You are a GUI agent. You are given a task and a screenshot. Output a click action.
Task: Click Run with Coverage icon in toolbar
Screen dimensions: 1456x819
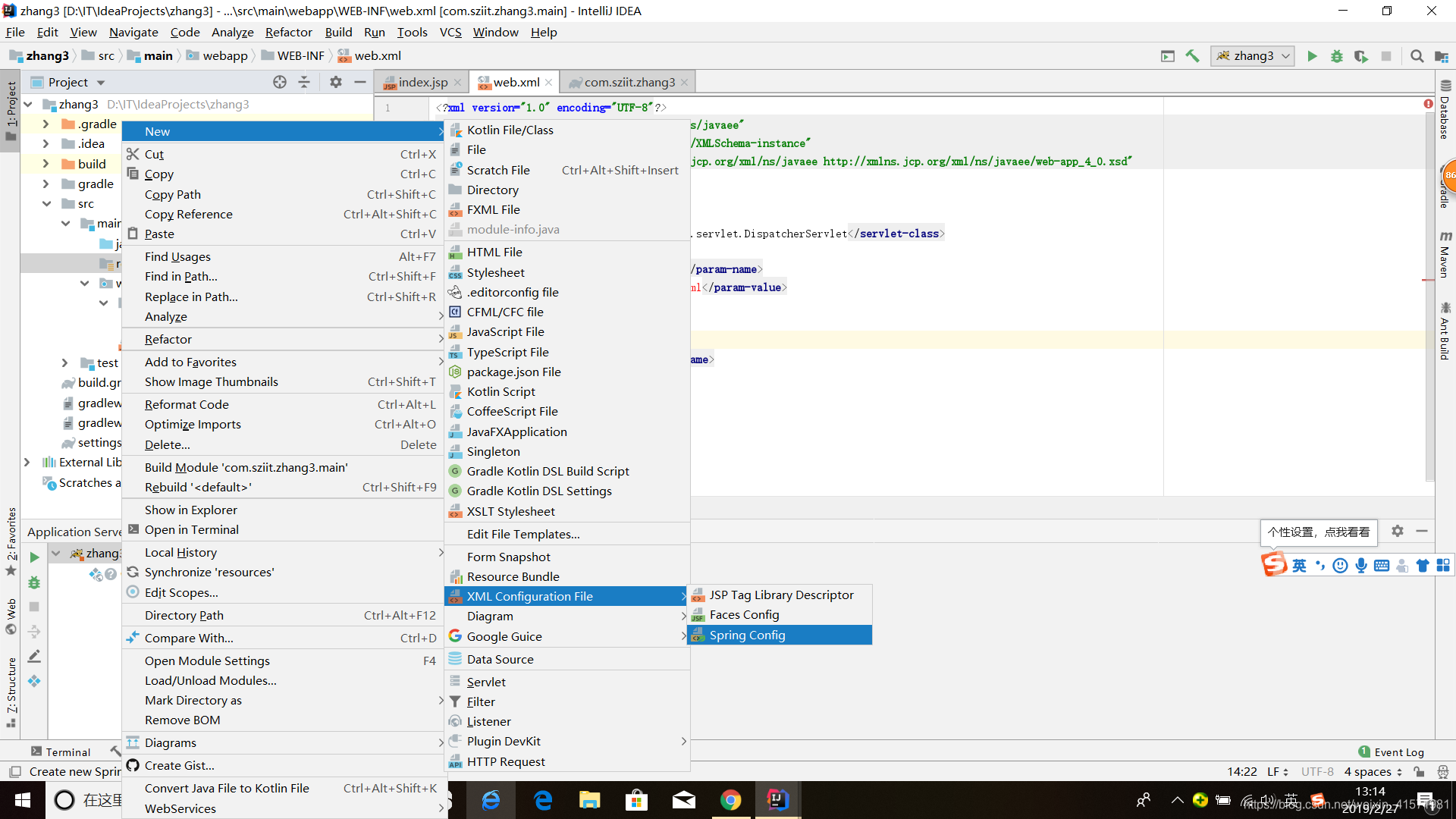1361,56
